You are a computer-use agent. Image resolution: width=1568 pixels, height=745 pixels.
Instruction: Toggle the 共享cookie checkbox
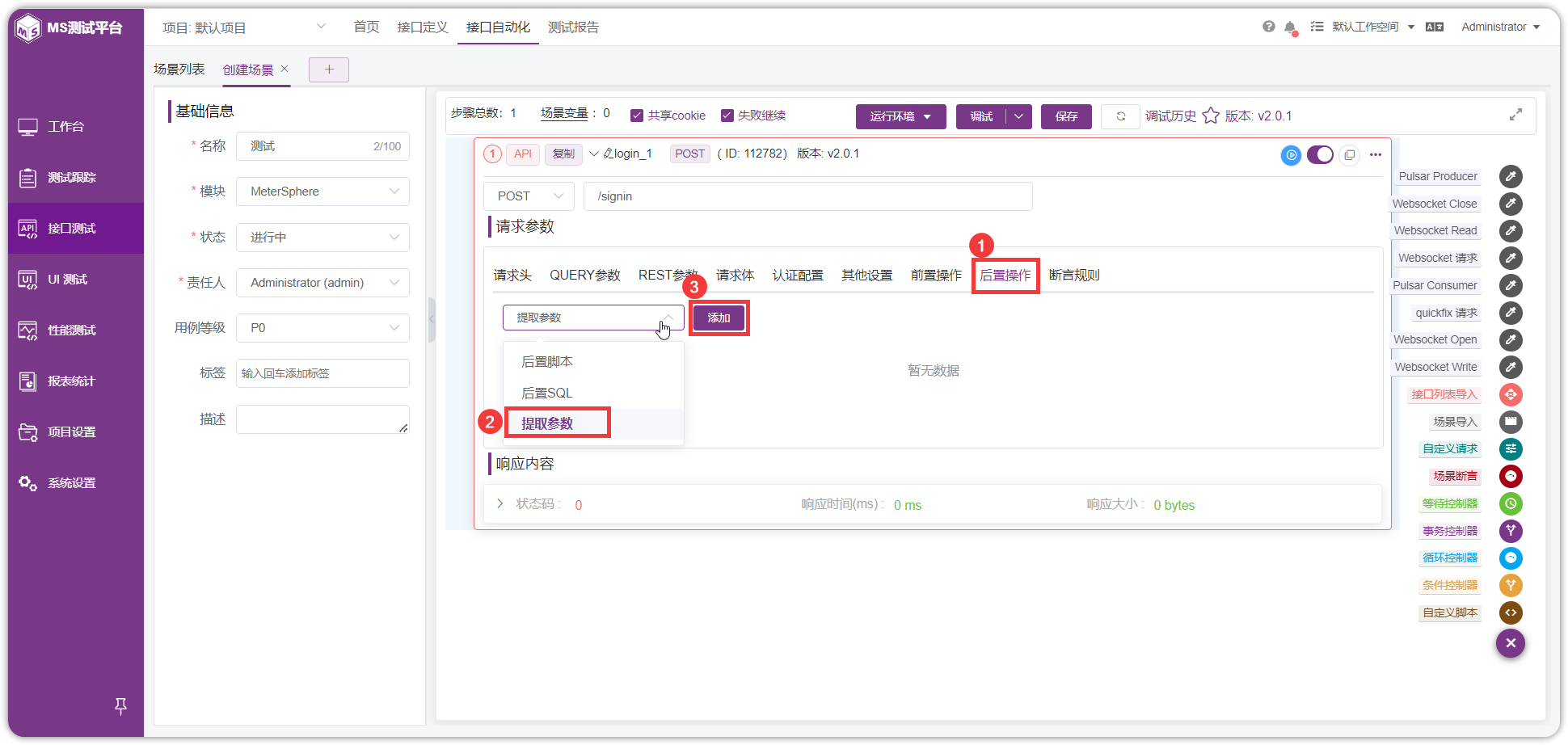(x=637, y=116)
